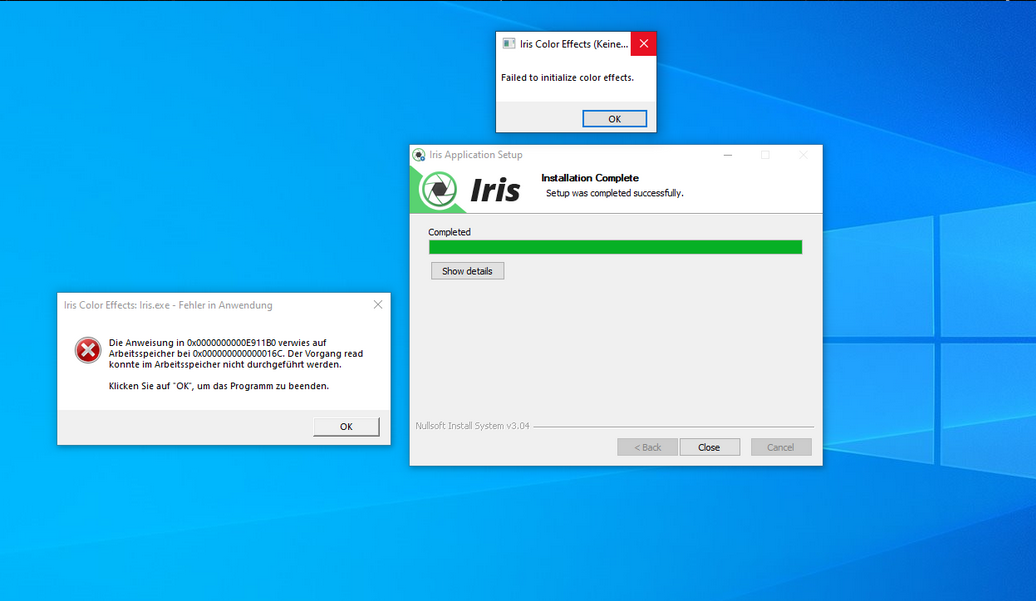The height and width of the screenshot is (601, 1036).
Task: Click the disabled Back button in the Iris Setup window
Action: 648,447
